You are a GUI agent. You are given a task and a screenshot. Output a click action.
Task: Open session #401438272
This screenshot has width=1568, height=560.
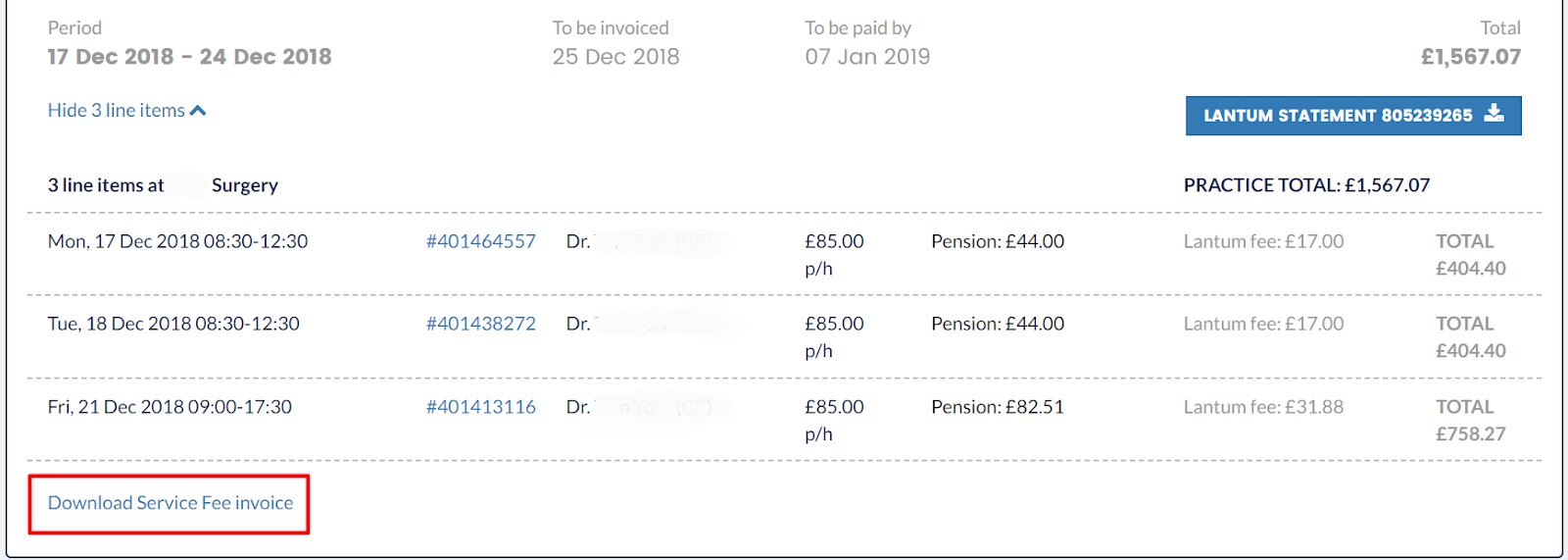tap(481, 324)
